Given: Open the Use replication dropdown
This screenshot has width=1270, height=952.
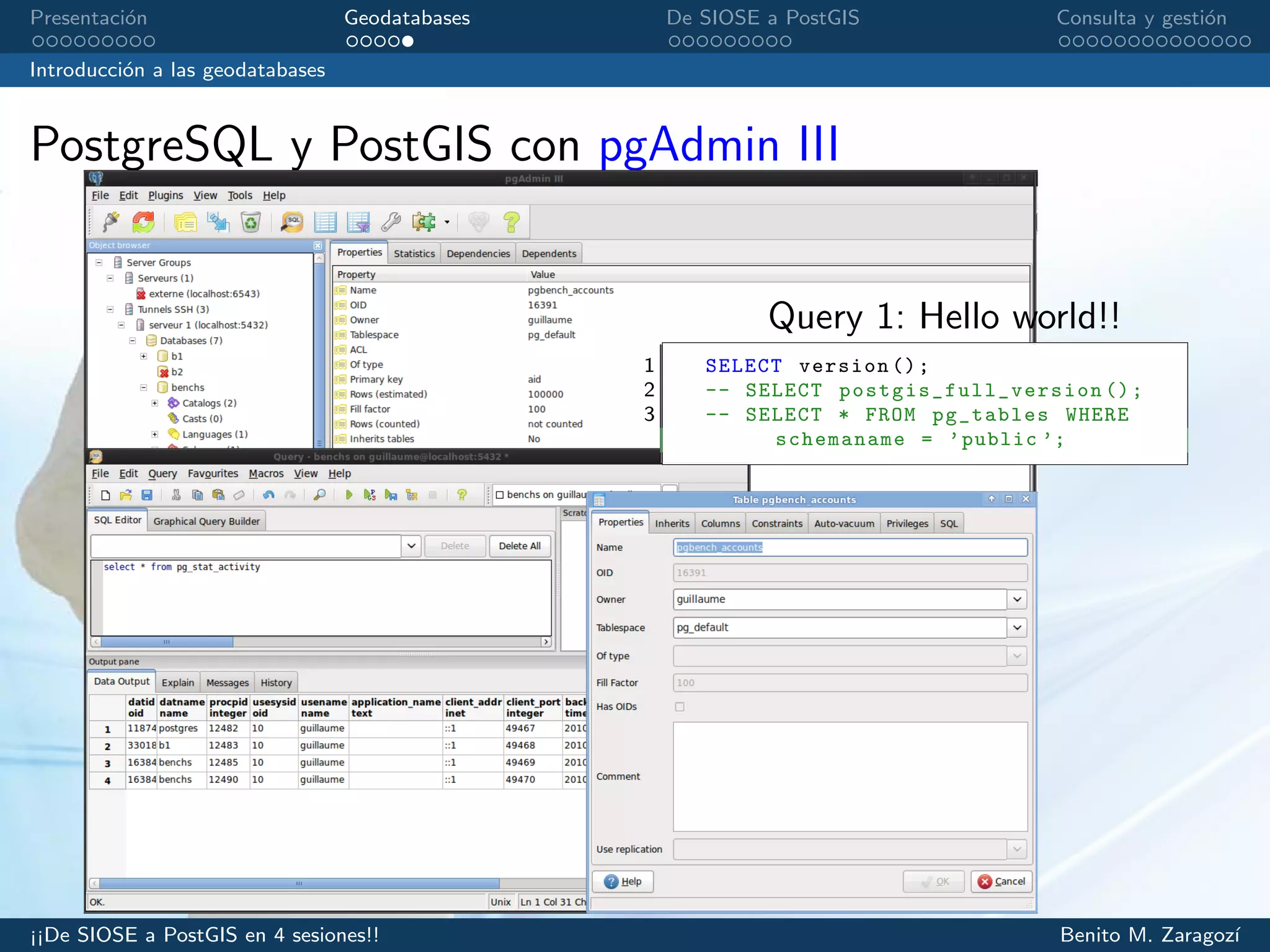Looking at the screenshot, I should tap(1017, 849).
